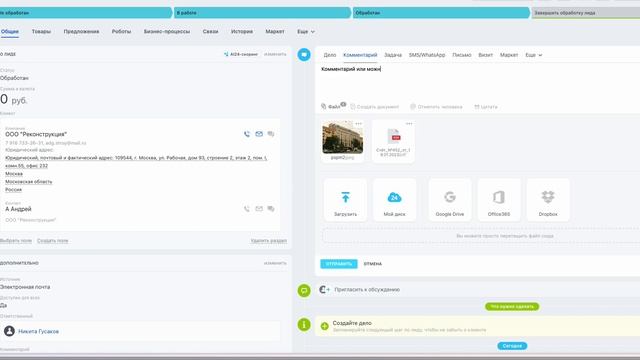Open responsible user Никита Гусаков
The height and width of the screenshot is (360, 640).
point(38,331)
